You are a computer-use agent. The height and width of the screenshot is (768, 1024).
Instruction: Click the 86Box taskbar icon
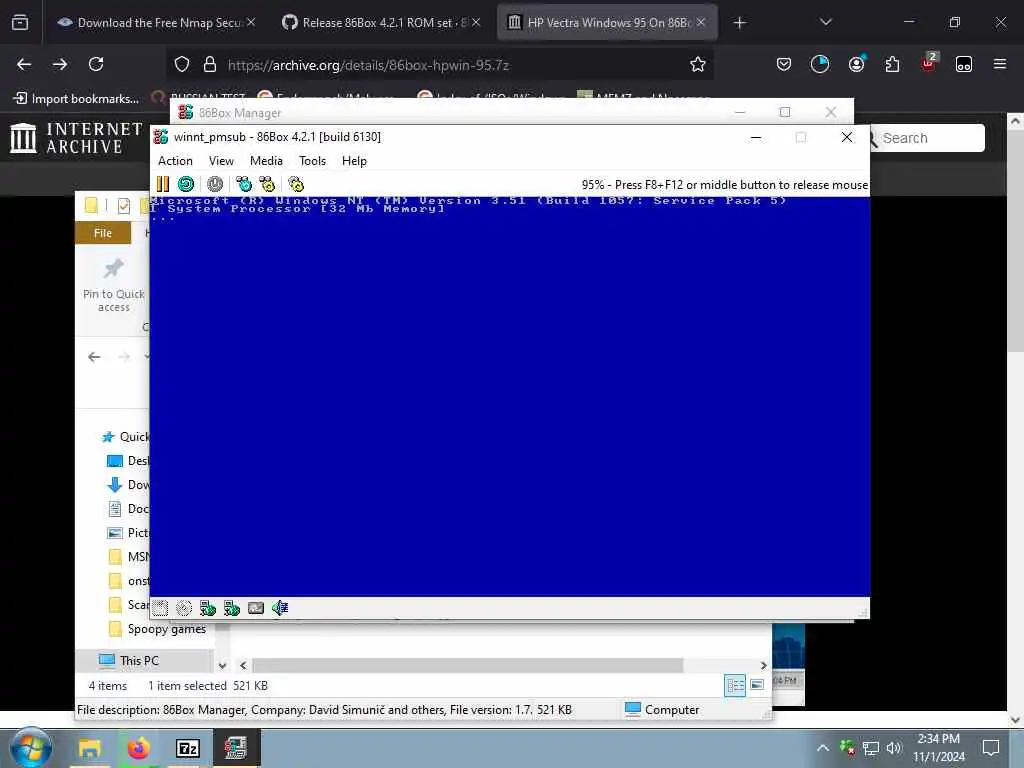pos(236,748)
